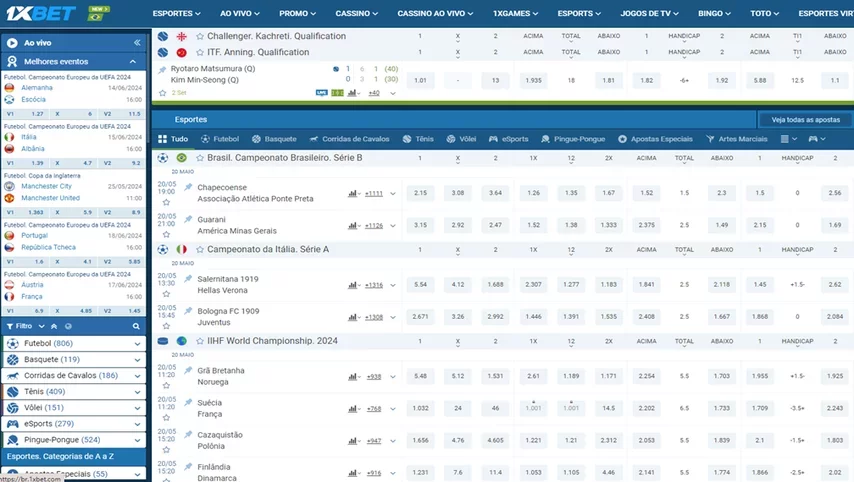Select odds 5.48 for Grã Bretanha

(x=420, y=376)
